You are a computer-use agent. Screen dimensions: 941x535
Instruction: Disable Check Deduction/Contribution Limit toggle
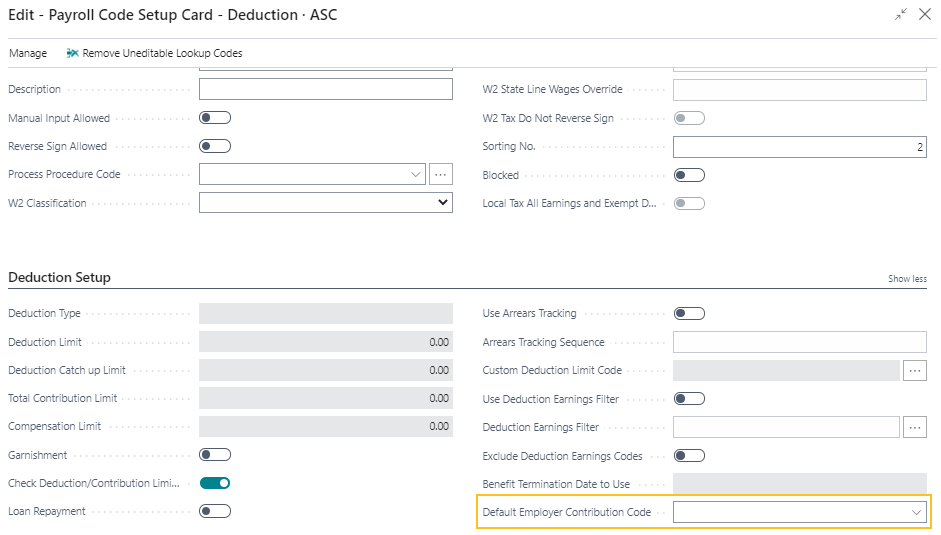point(215,483)
